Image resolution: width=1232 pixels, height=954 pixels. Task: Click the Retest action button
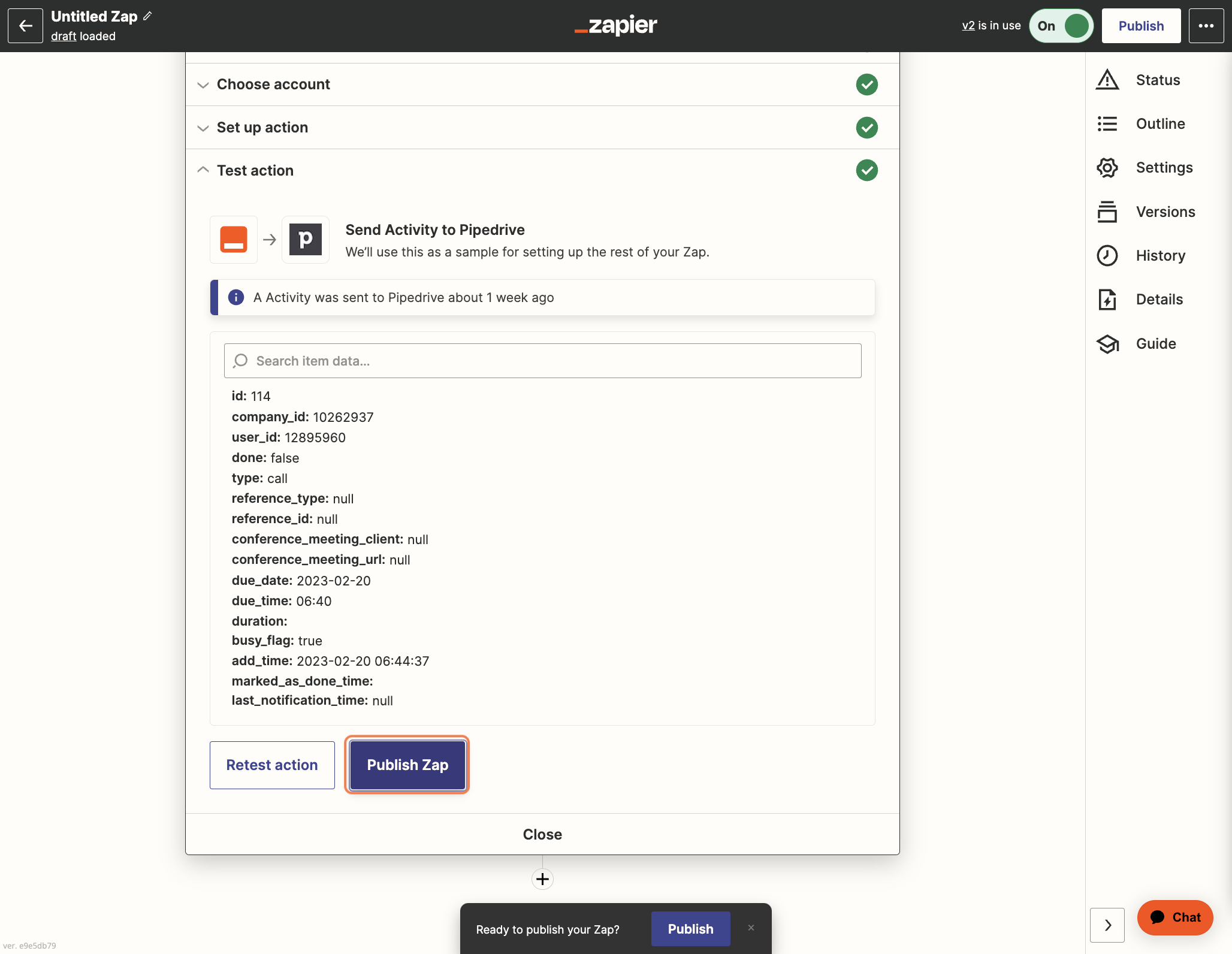(272, 765)
